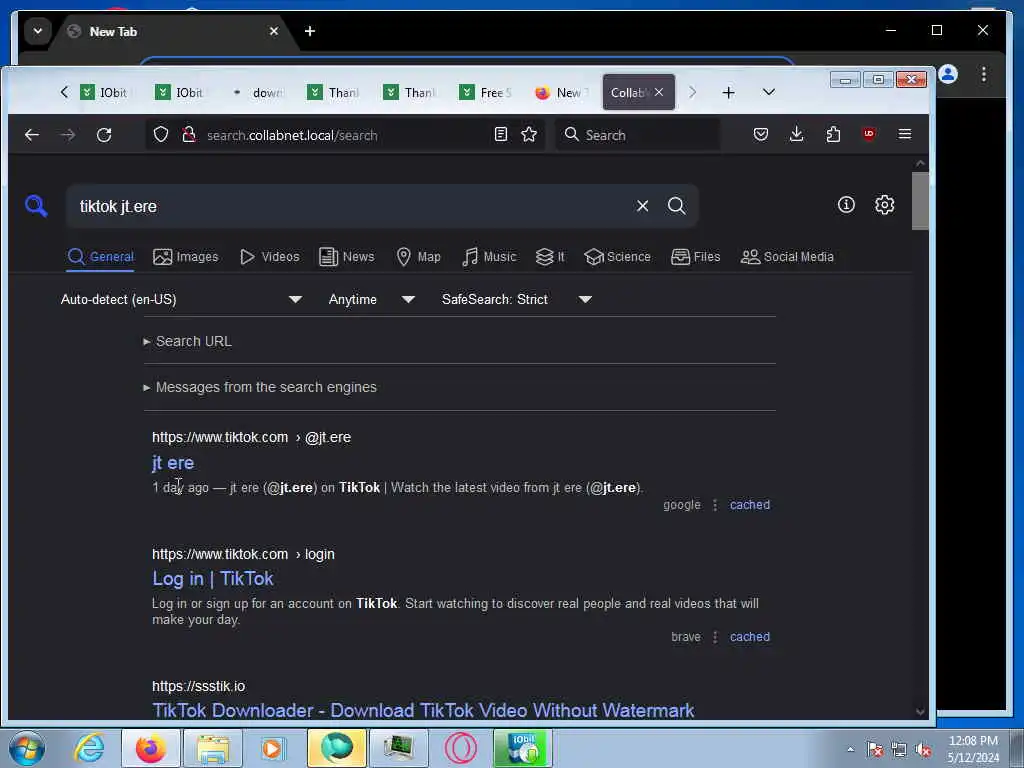Reload the page in Firefox
Screen dimensions: 1024x768
[x=104, y=135]
